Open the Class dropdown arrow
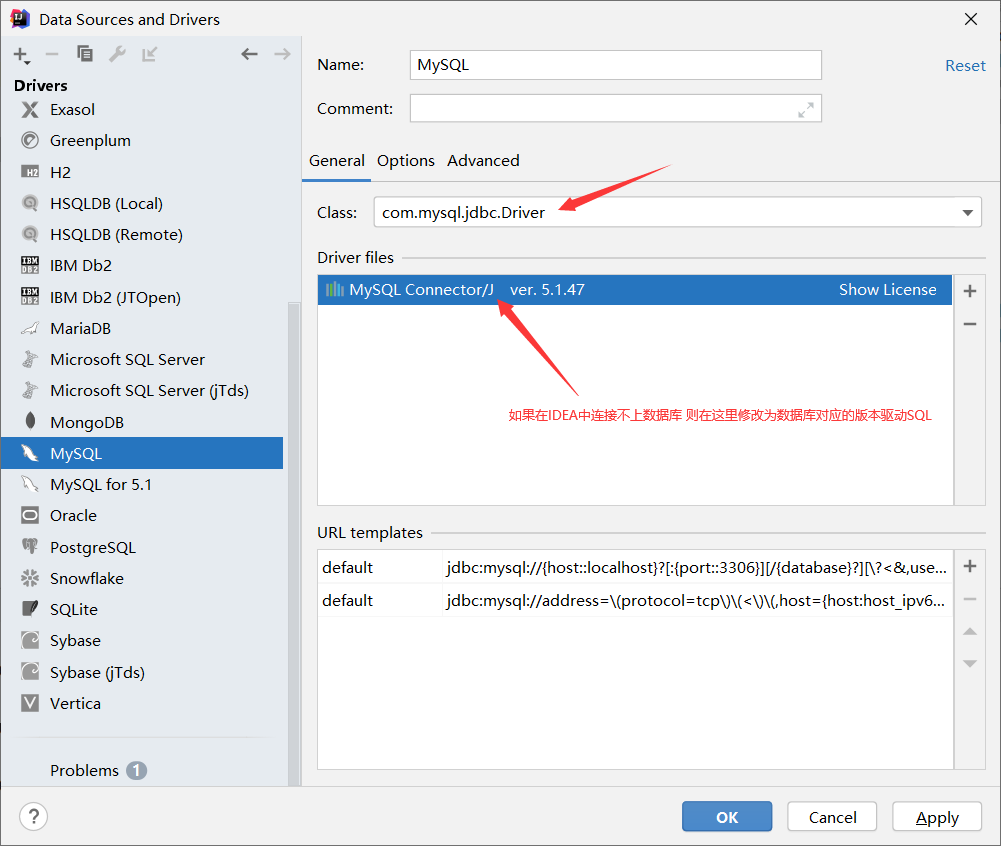The width and height of the screenshot is (1001, 846). tap(968, 213)
